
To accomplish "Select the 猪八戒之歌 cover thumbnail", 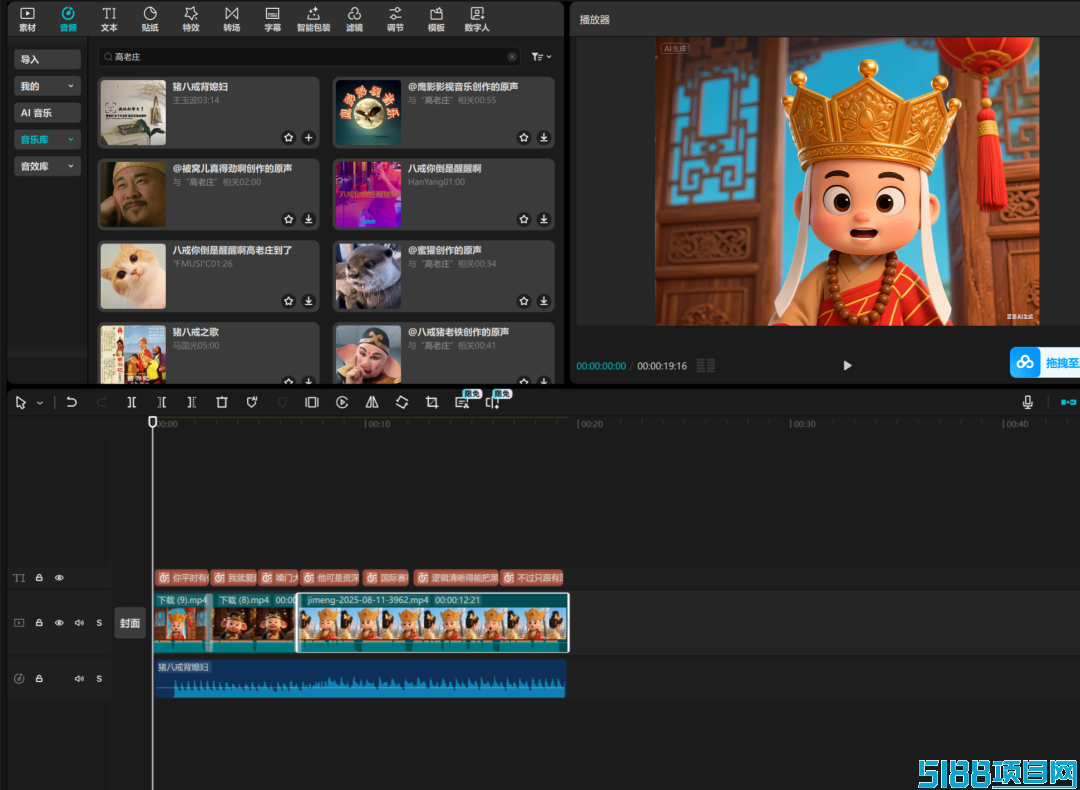I will [133, 354].
